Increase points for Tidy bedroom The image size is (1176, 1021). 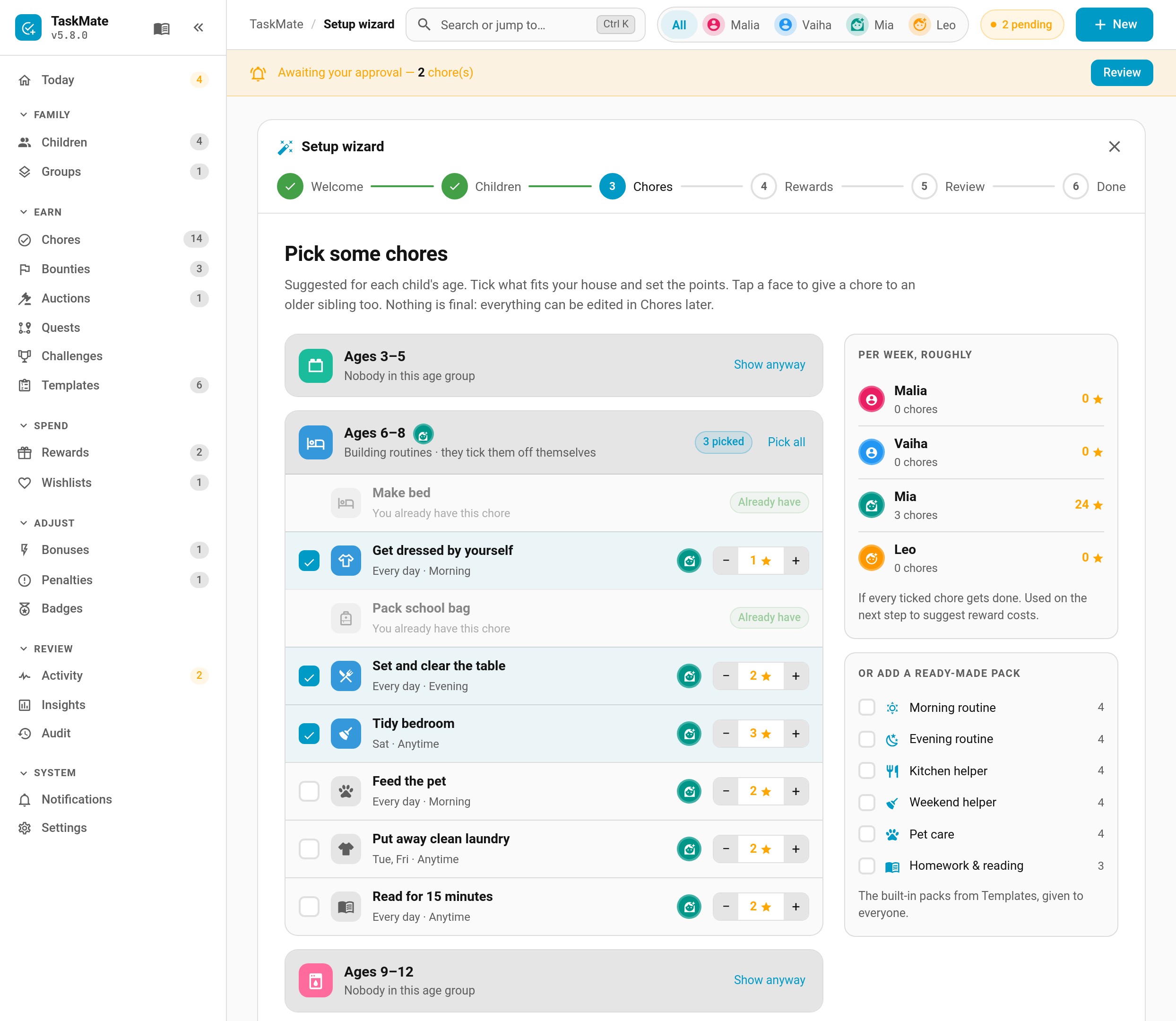point(796,734)
